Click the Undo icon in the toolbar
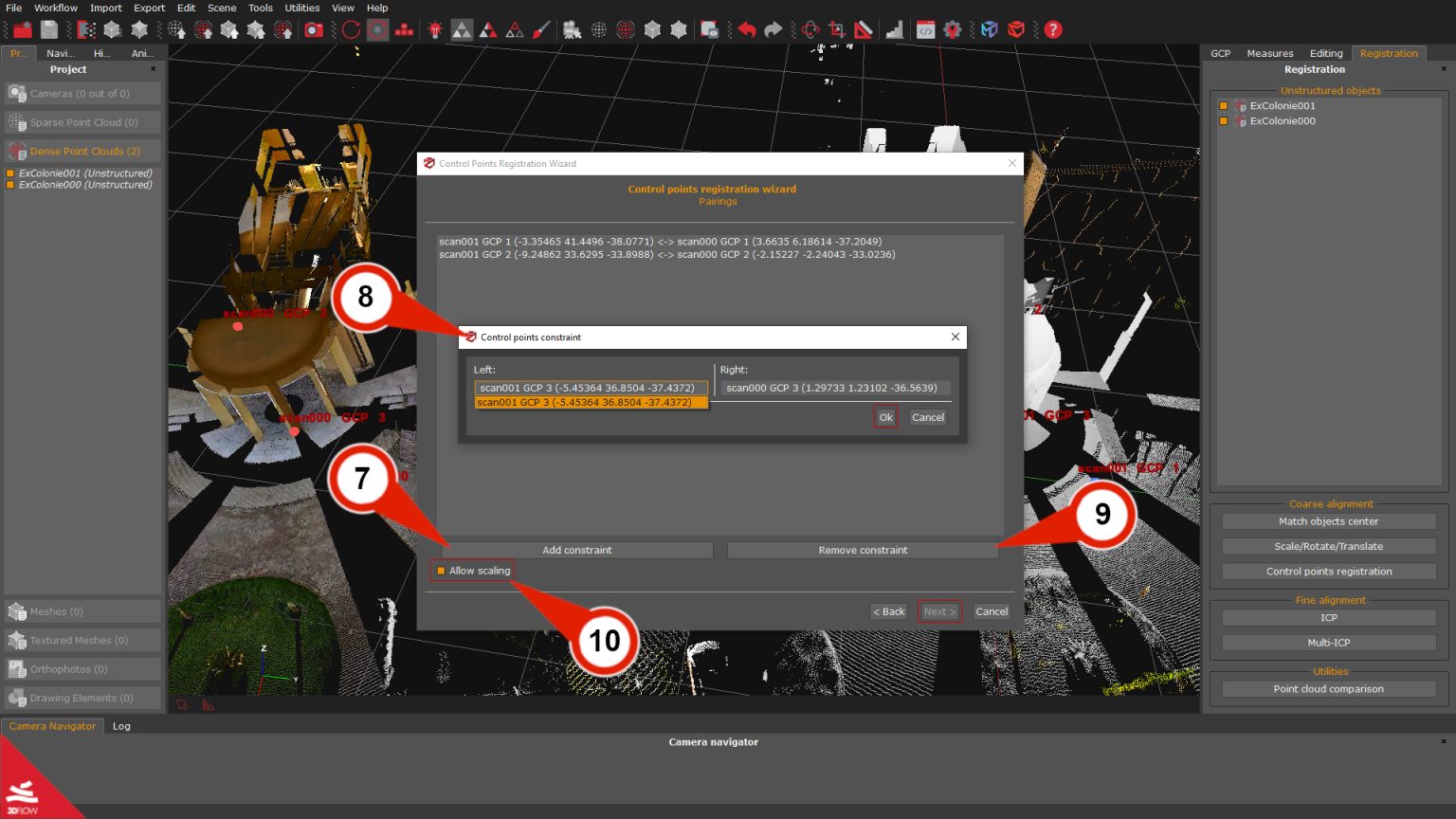The image size is (1456, 819). [745, 29]
